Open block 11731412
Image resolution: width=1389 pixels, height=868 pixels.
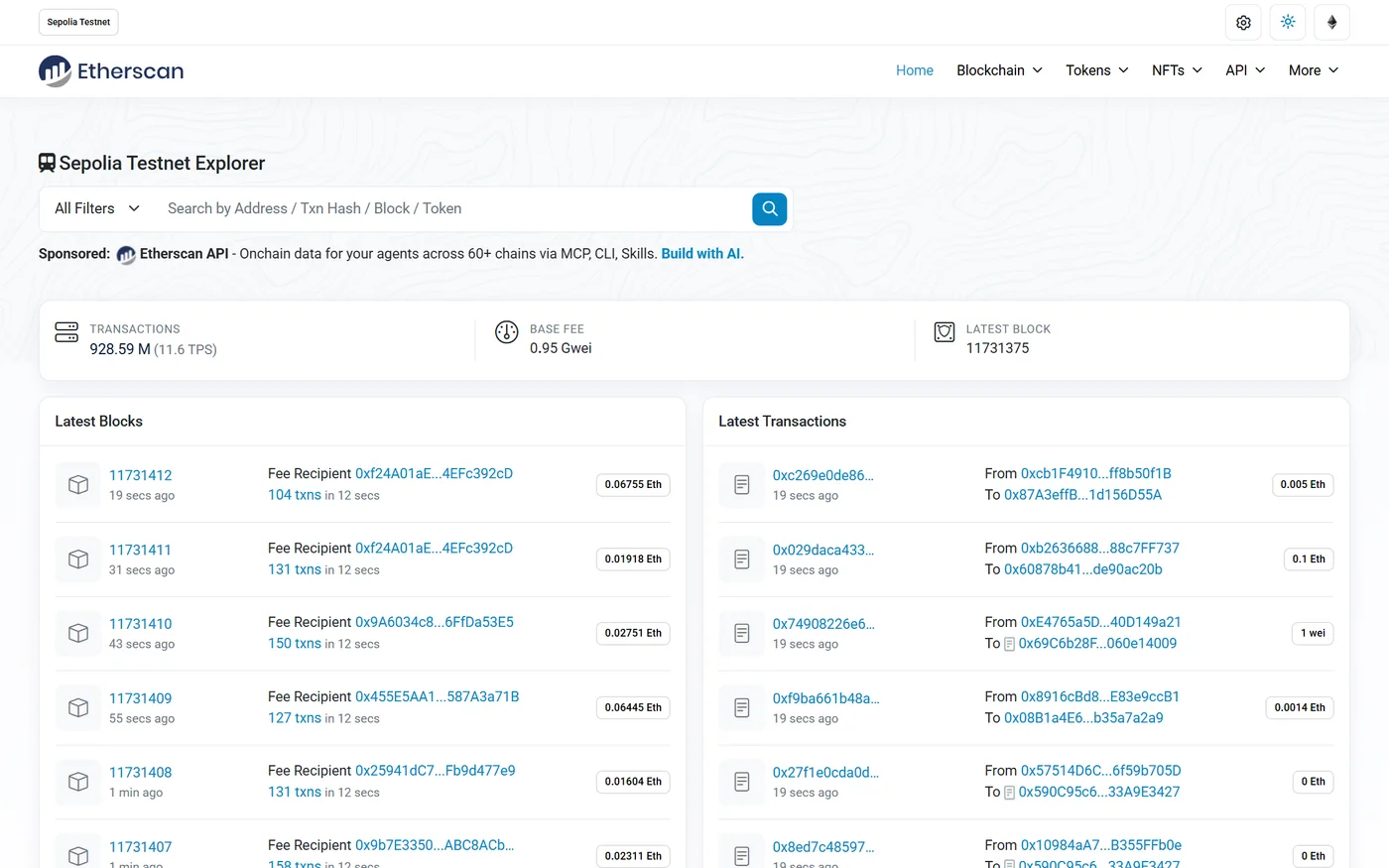[141, 475]
